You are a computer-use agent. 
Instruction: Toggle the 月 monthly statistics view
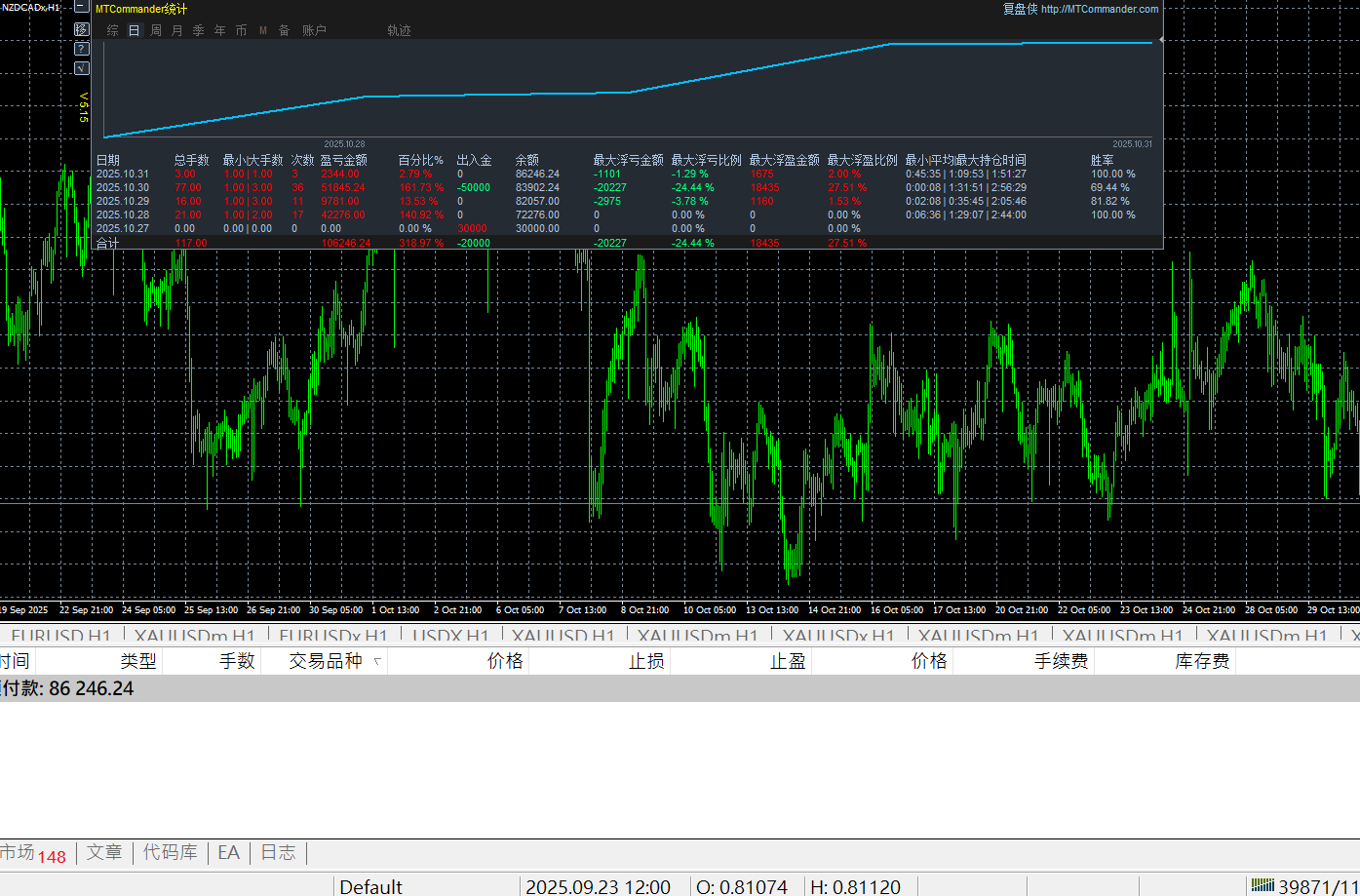tap(177, 30)
